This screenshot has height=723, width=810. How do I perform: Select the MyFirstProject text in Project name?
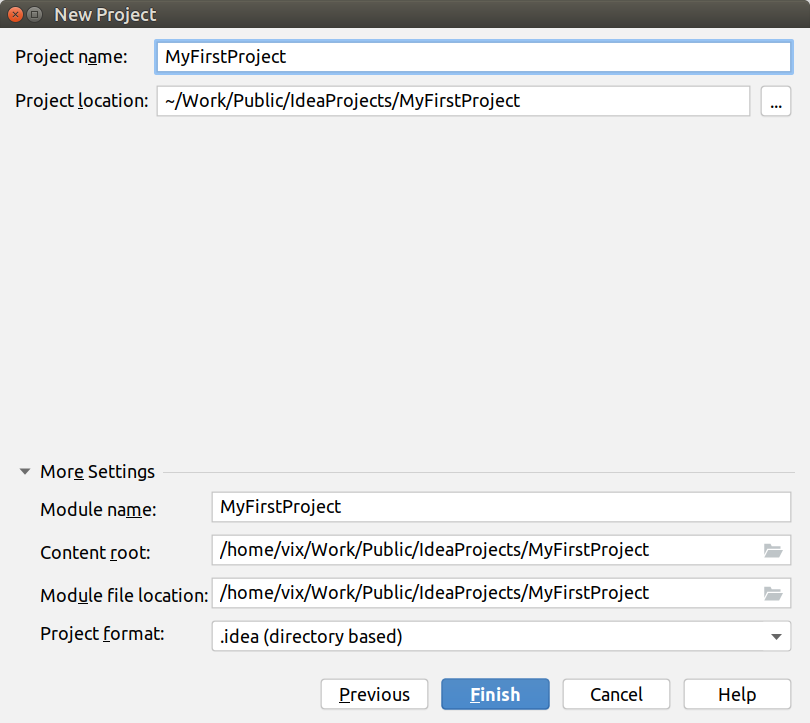(x=230, y=57)
